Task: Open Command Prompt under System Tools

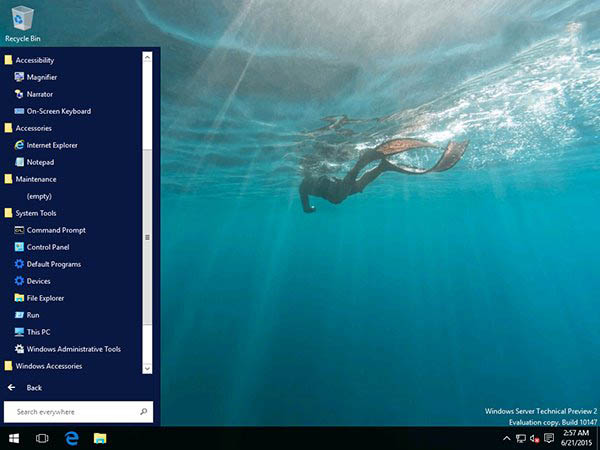Action: 50,230
